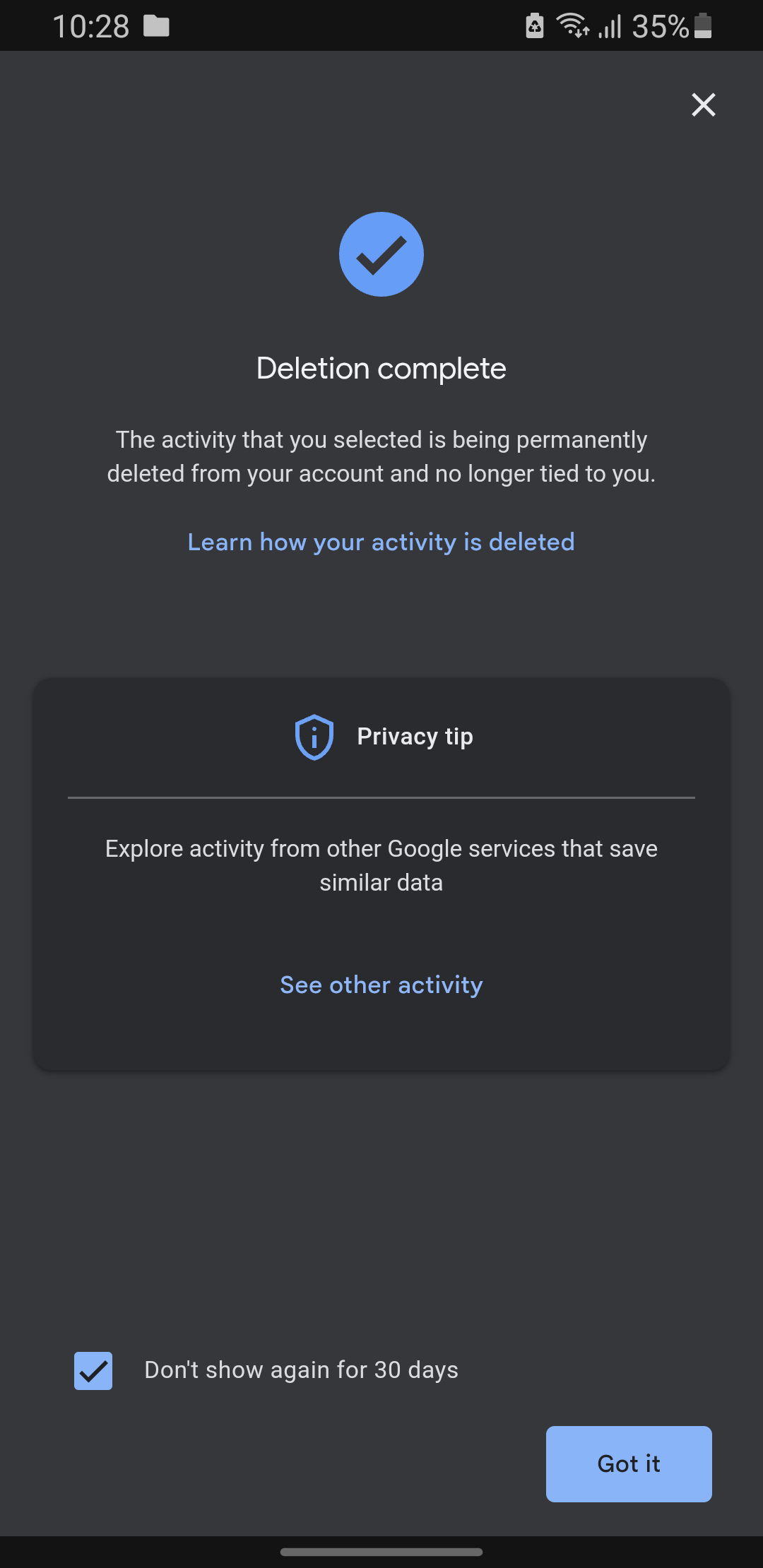Close the deletion complete dialog
The height and width of the screenshot is (1568, 763).
click(x=703, y=105)
